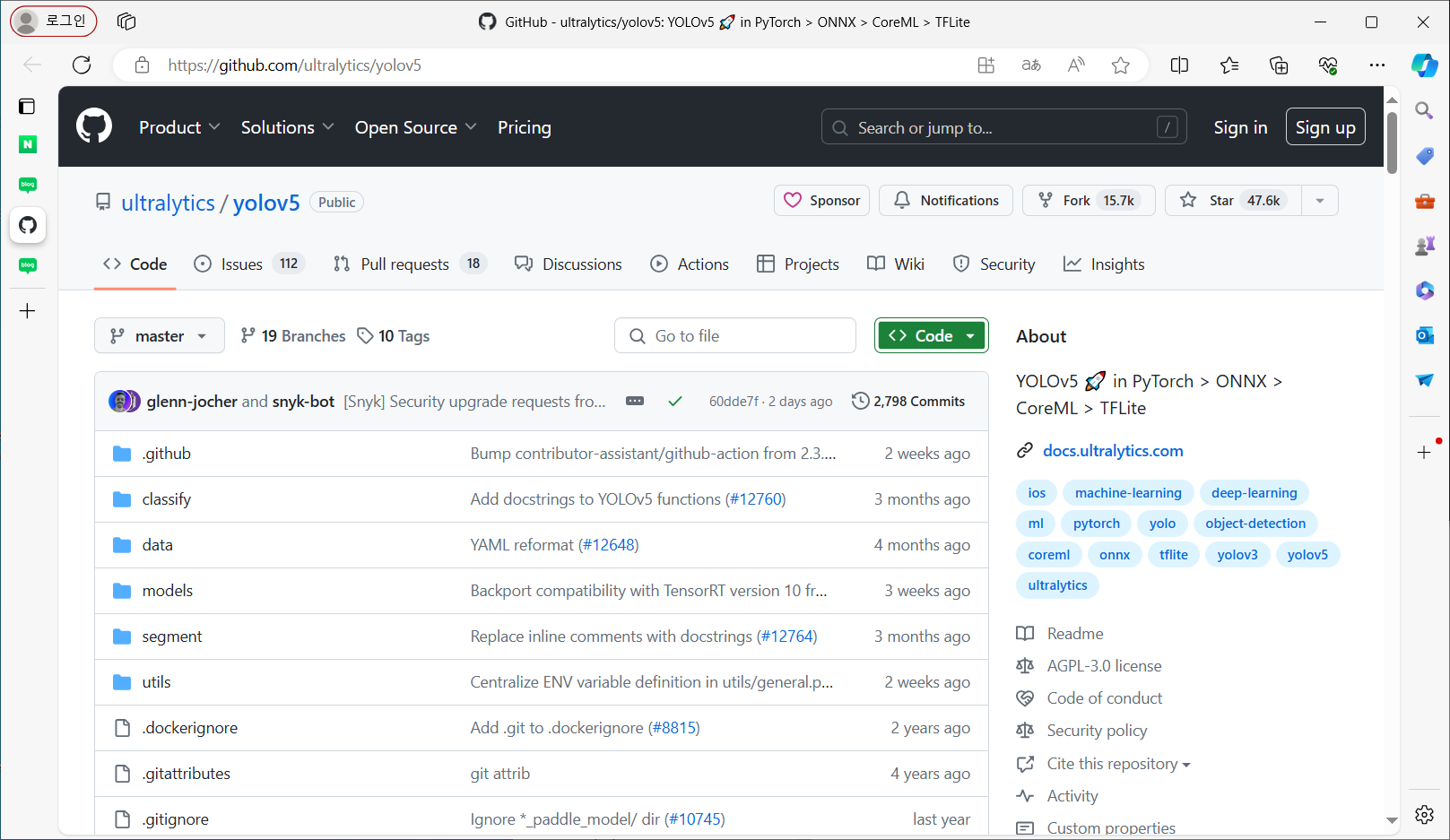Open the models folder
This screenshot has width=1450, height=840.
[168, 591]
